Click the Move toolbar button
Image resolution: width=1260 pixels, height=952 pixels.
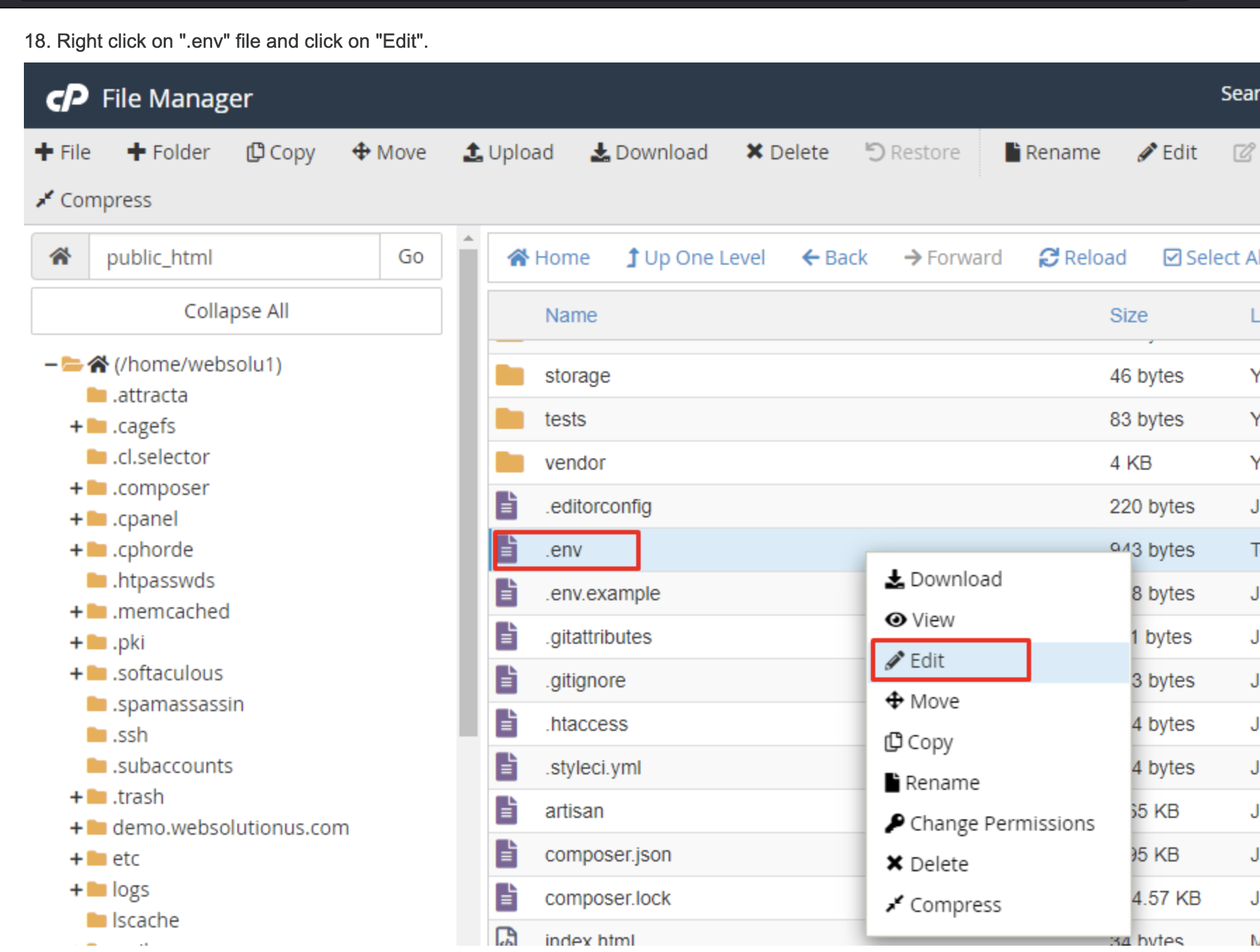389,152
